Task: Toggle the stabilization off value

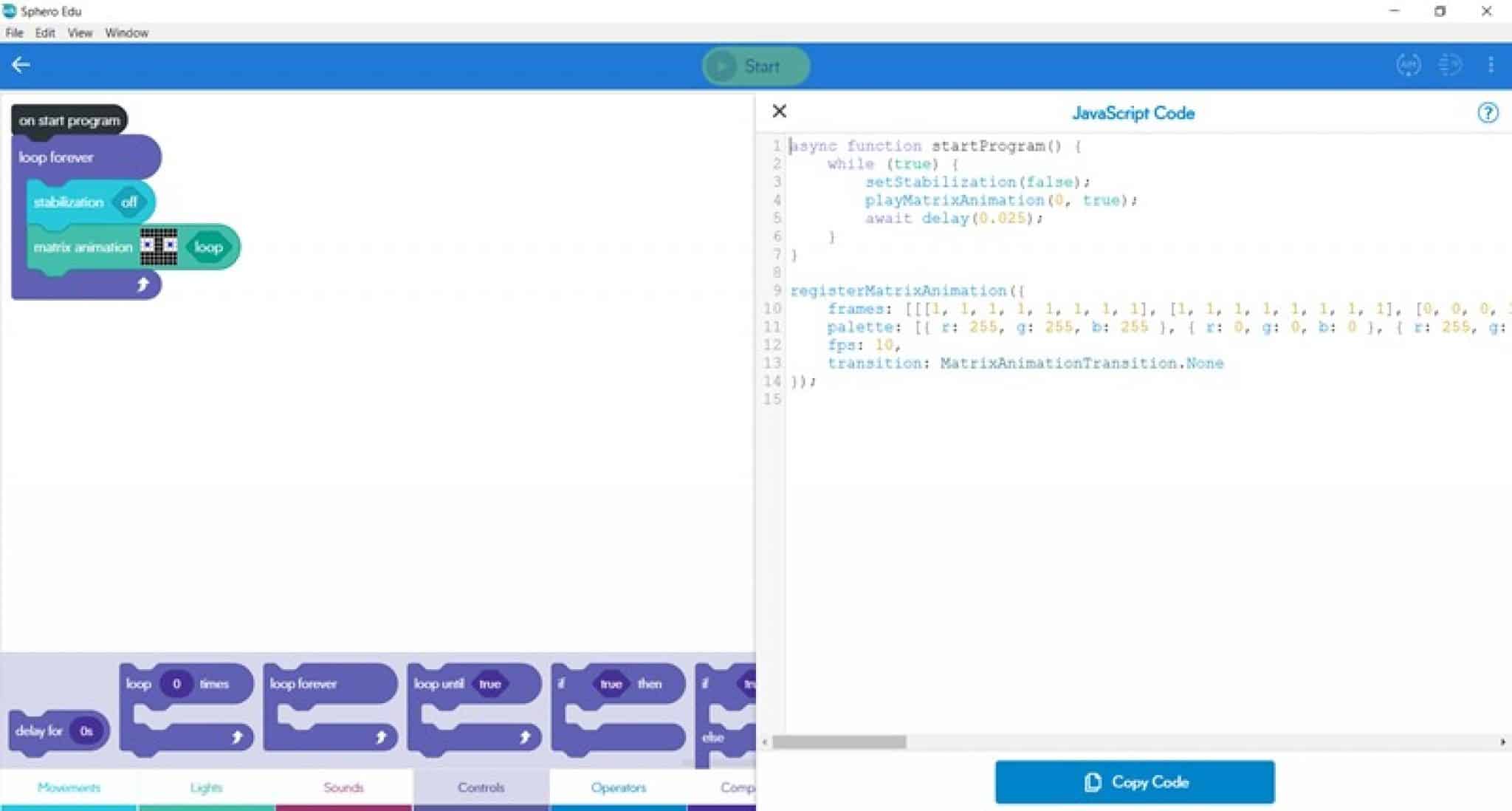Action: (x=129, y=202)
